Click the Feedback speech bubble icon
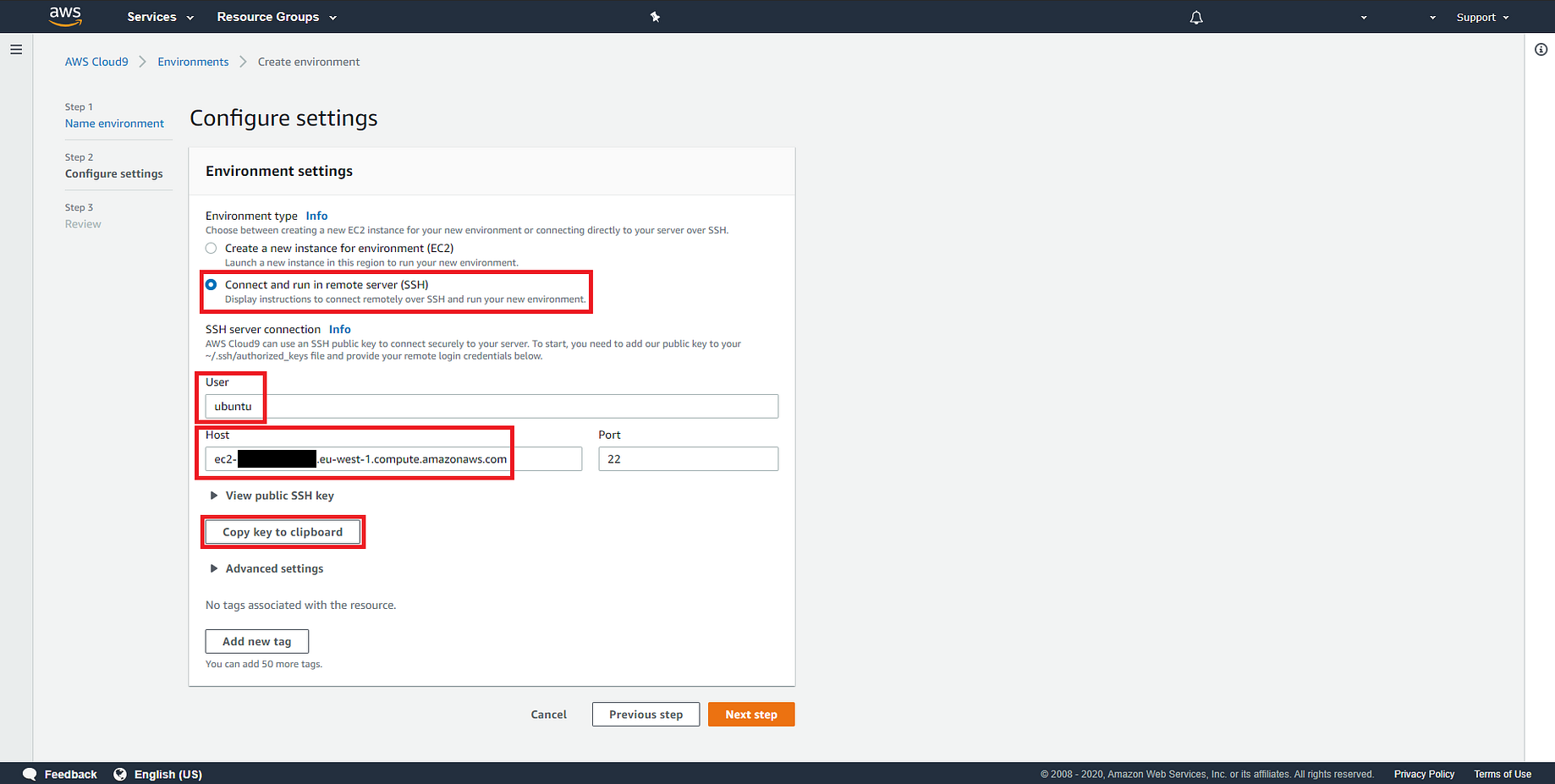The image size is (1555, 784). [30, 774]
